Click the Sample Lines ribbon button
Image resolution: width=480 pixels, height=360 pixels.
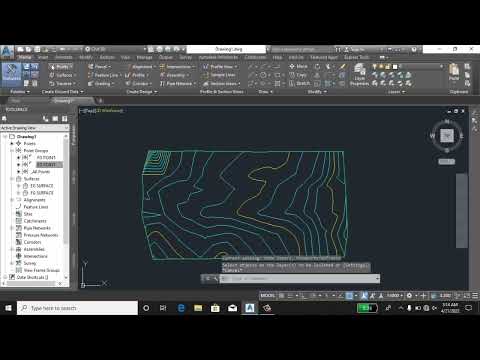[219, 75]
